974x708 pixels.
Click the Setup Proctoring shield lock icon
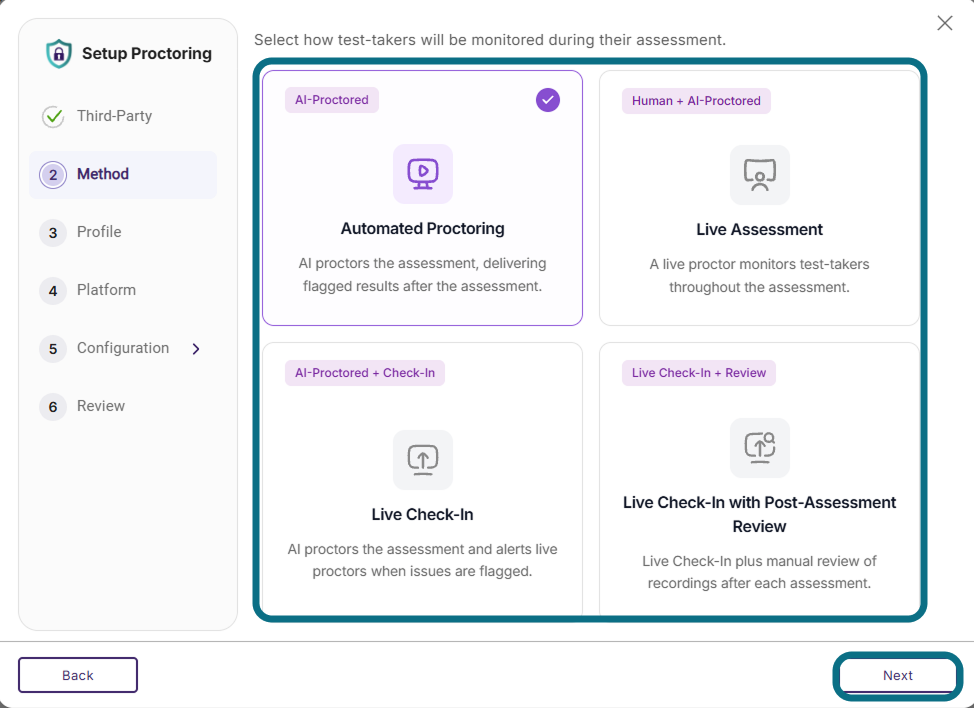pyautogui.click(x=59, y=53)
